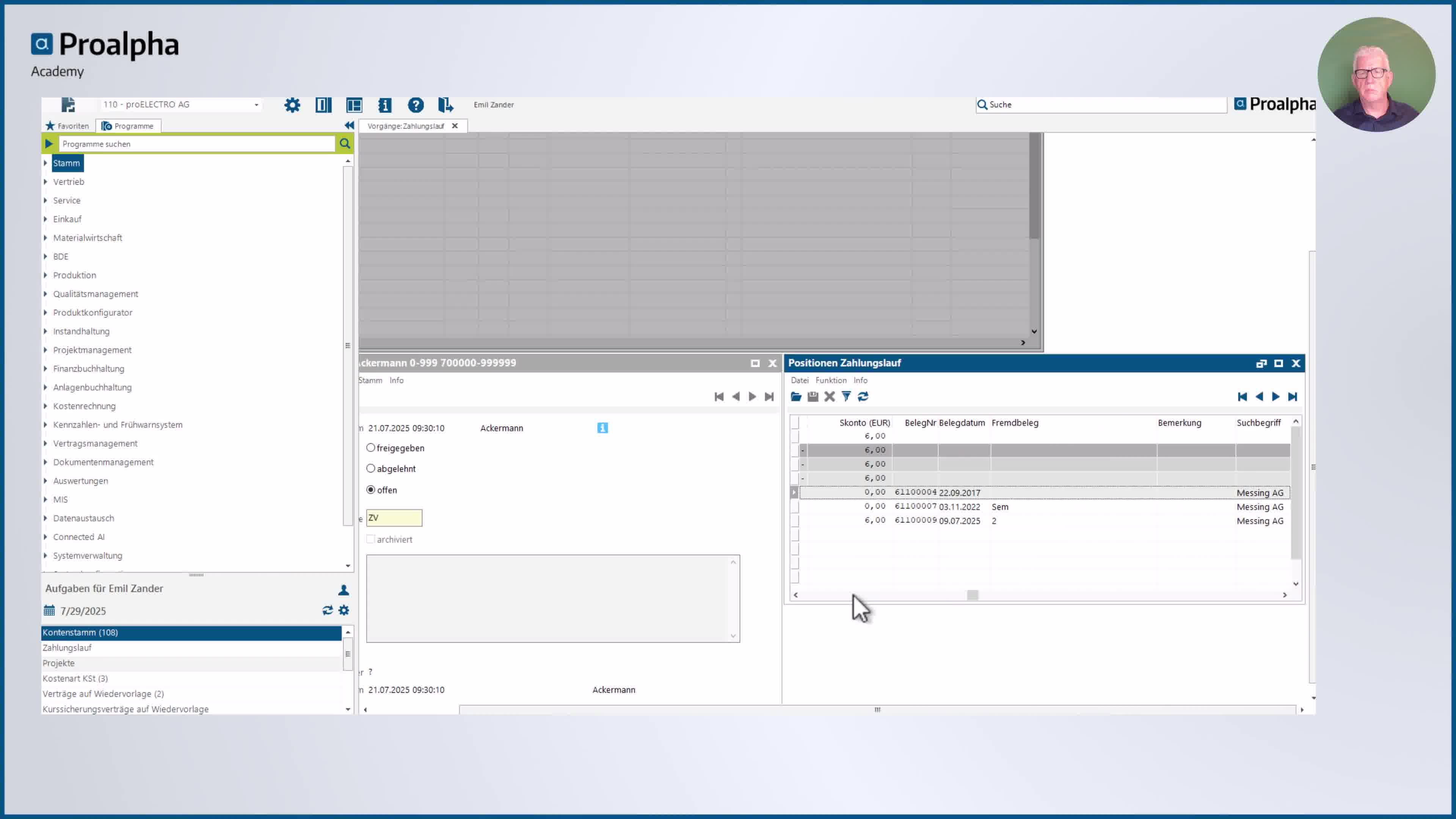Click the bottom horizontal scrollbar of workspace
Screen dimensions: 1456x819
pyautogui.click(x=877, y=709)
